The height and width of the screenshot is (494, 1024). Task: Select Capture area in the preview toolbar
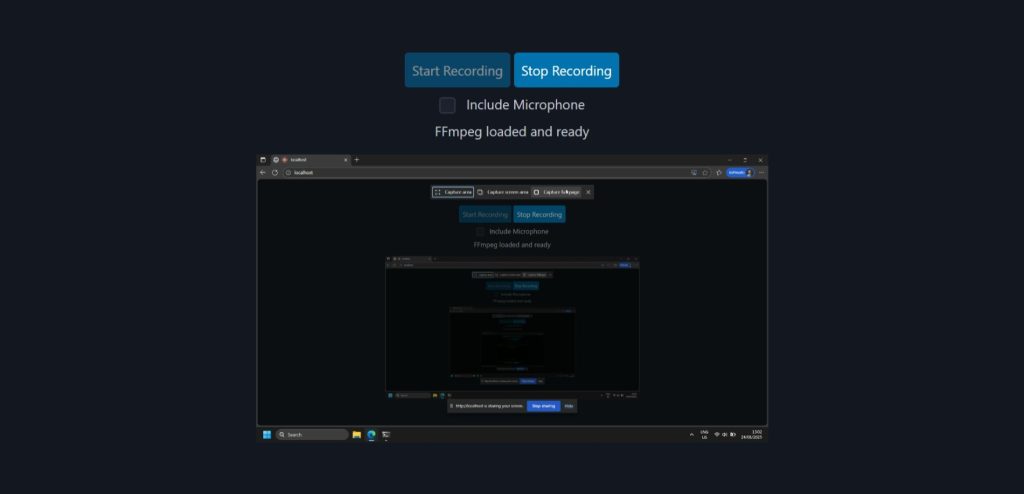(453, 192)
